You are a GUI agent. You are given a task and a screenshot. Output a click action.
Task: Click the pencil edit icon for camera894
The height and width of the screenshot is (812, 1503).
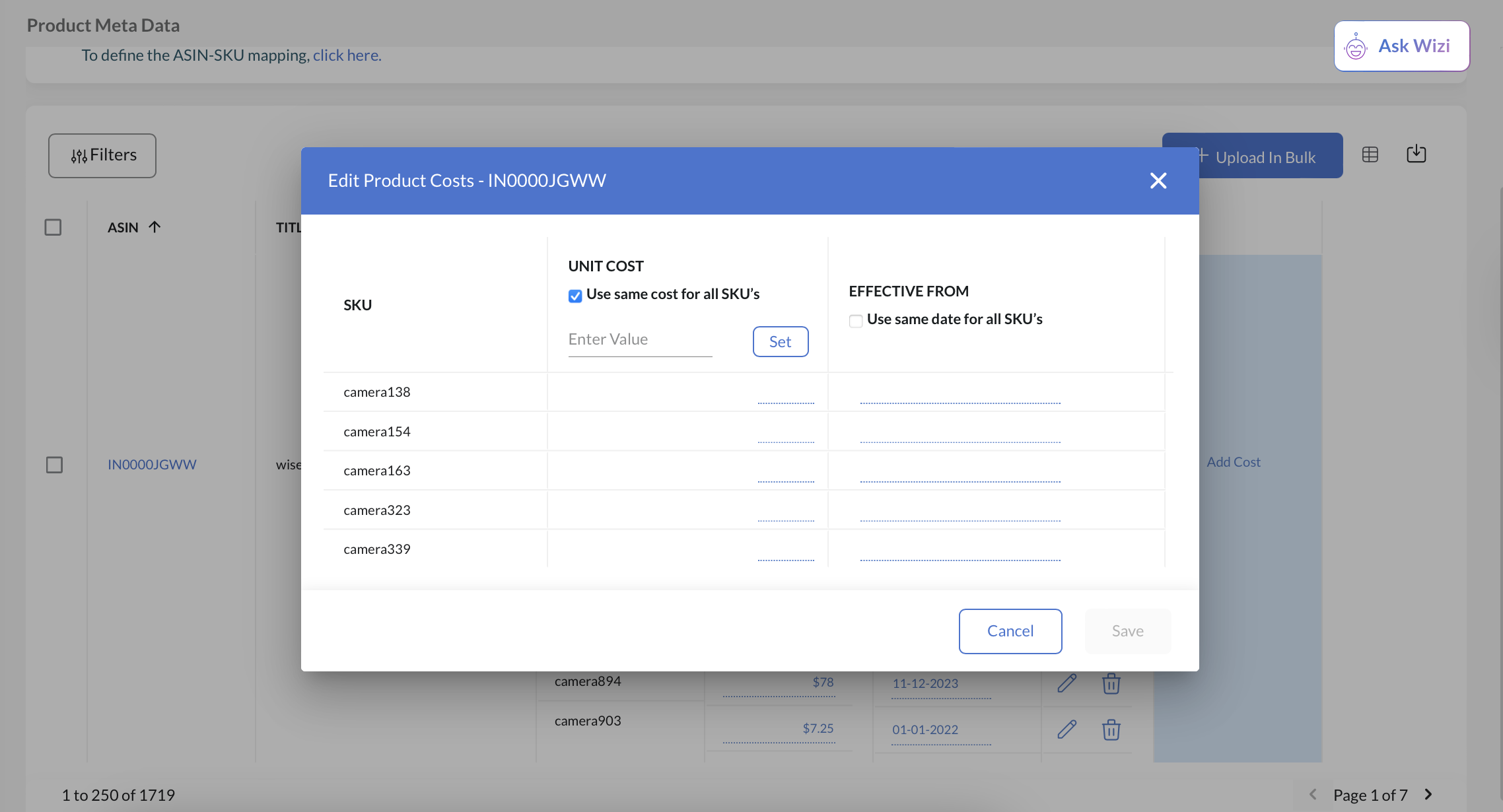point(1066,683)
